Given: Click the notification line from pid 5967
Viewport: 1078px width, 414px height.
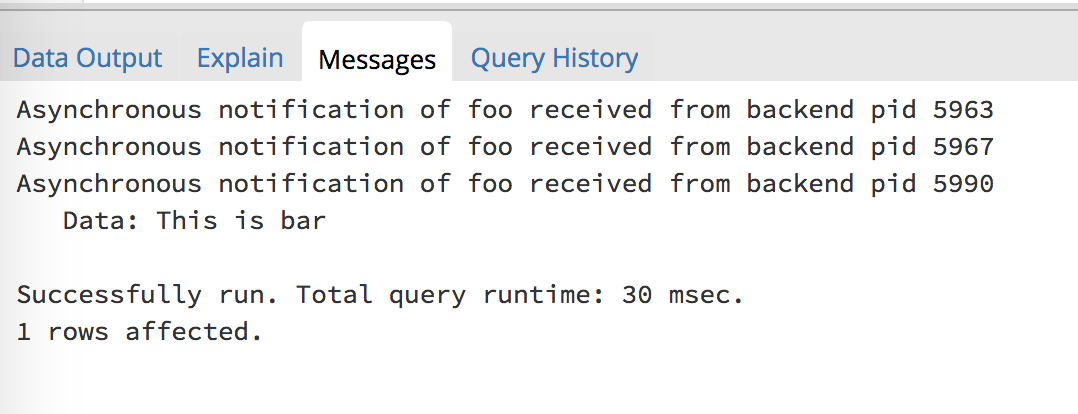Looking at the screenshot, I should point(504,147).
